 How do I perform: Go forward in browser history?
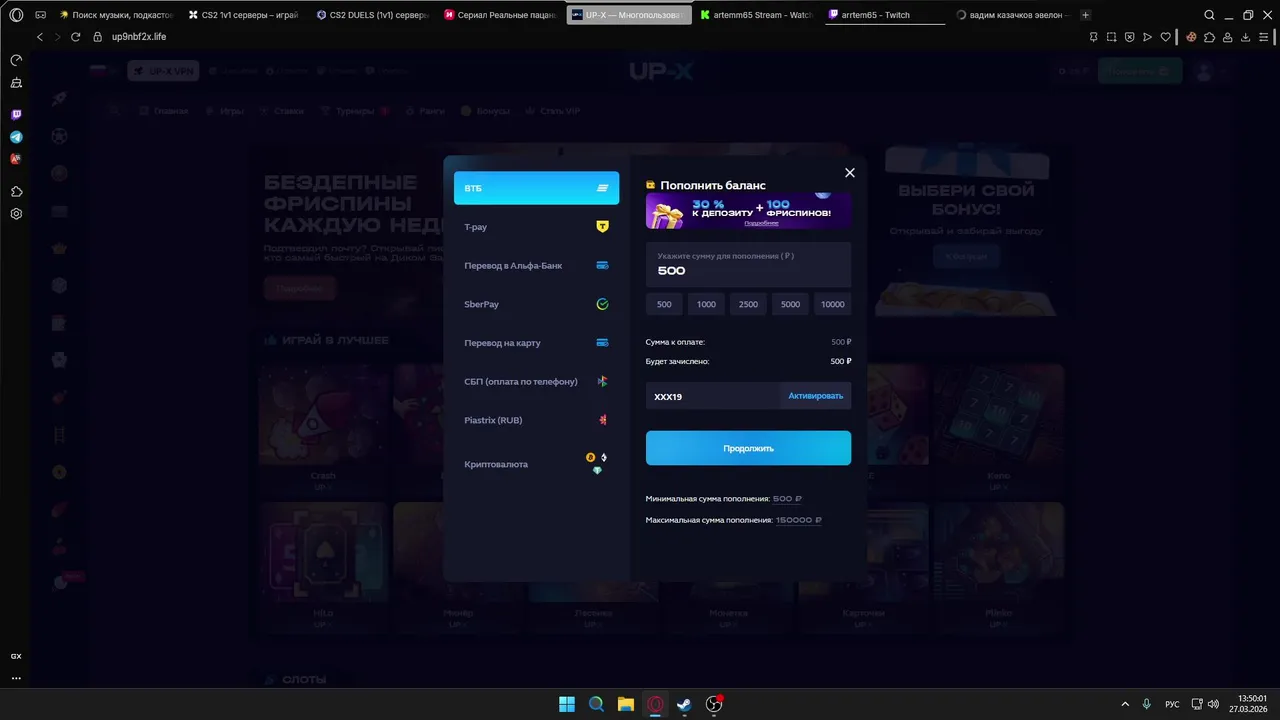pos(57,37)
